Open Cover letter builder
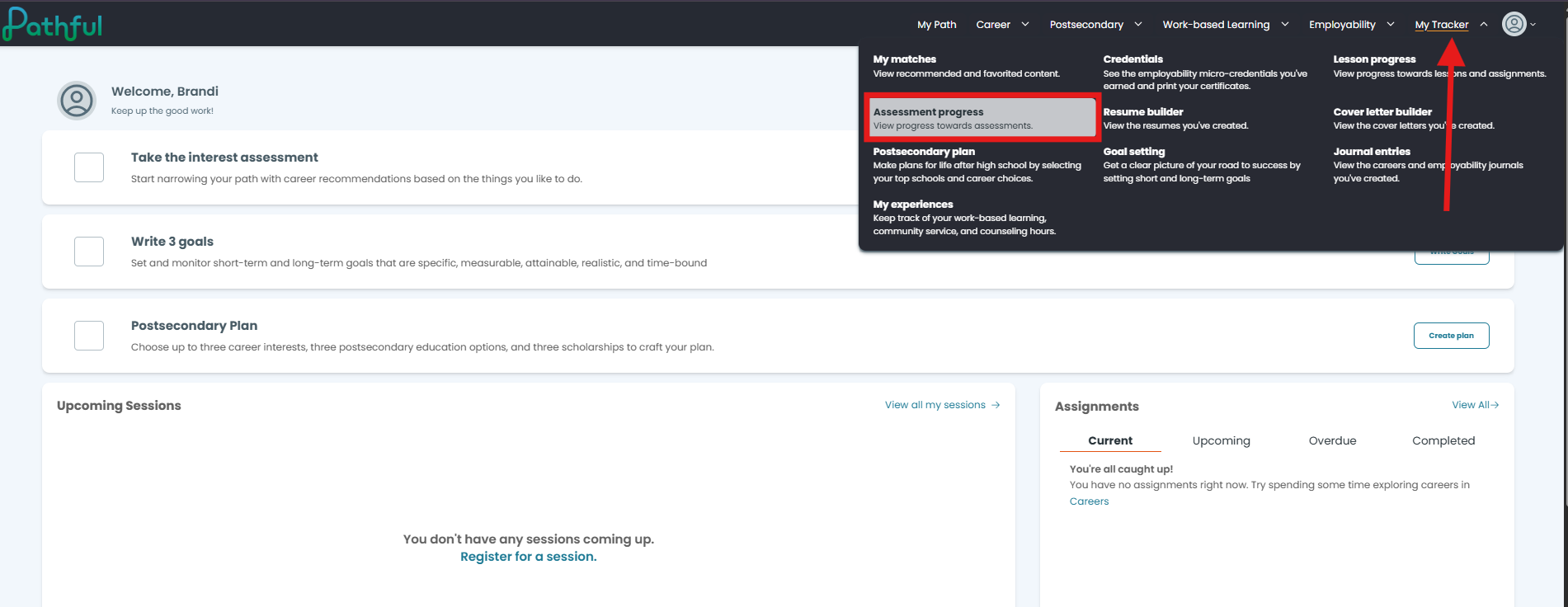This screenshot has height=607, width=1568. [x=1414, y=118]
